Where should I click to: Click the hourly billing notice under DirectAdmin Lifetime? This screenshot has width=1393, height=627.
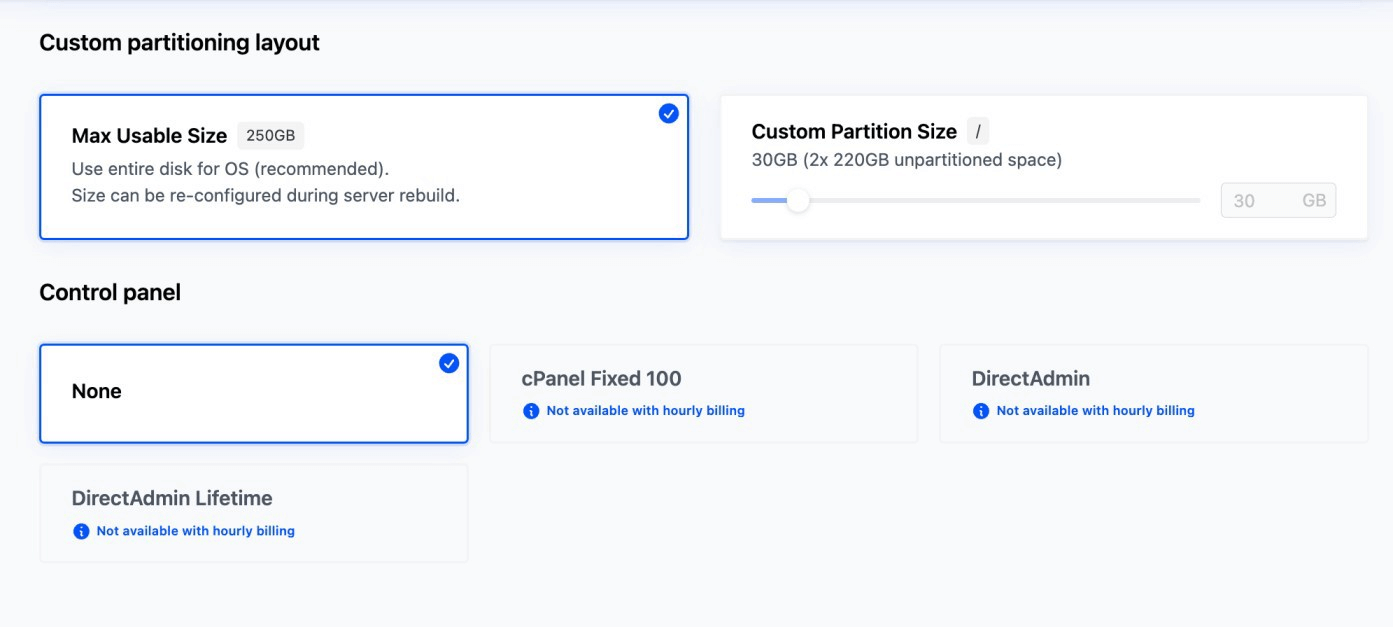[x=195, y=531]
